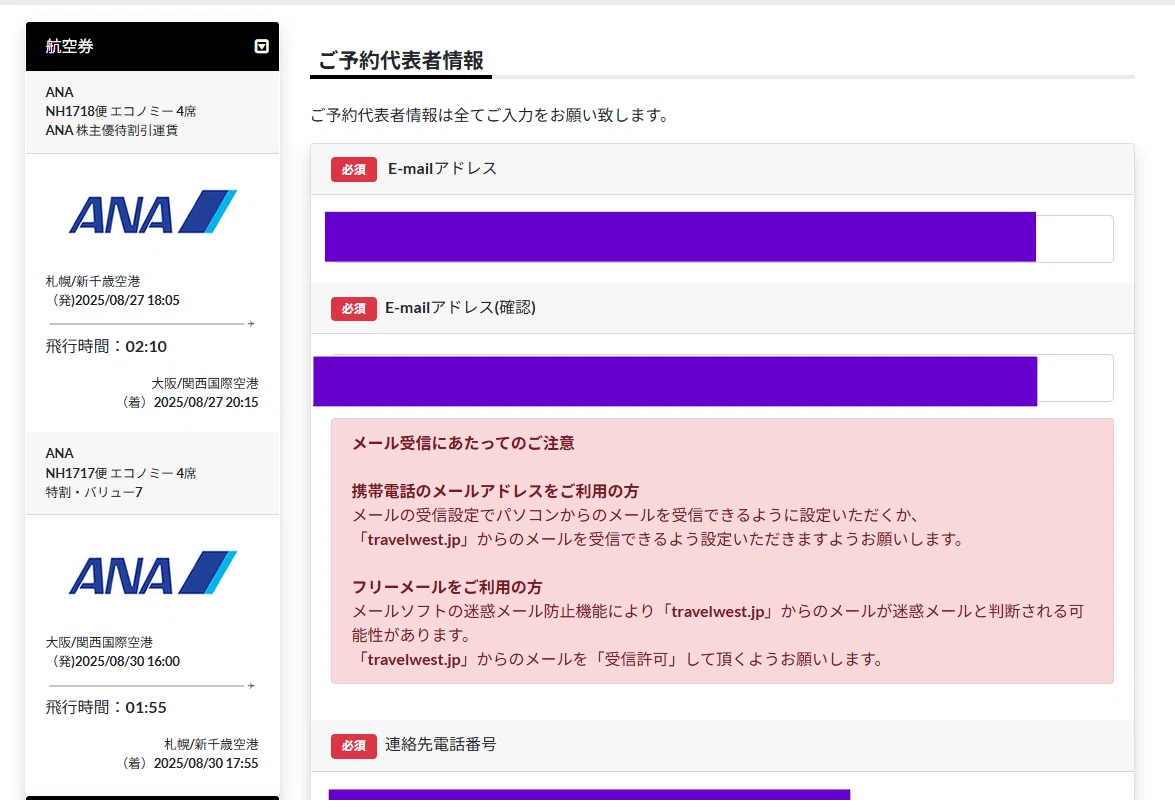
Task: Click the instruction ご予約代表者情報は全てご入力をお願い致します。
Action: coord(490,115)
